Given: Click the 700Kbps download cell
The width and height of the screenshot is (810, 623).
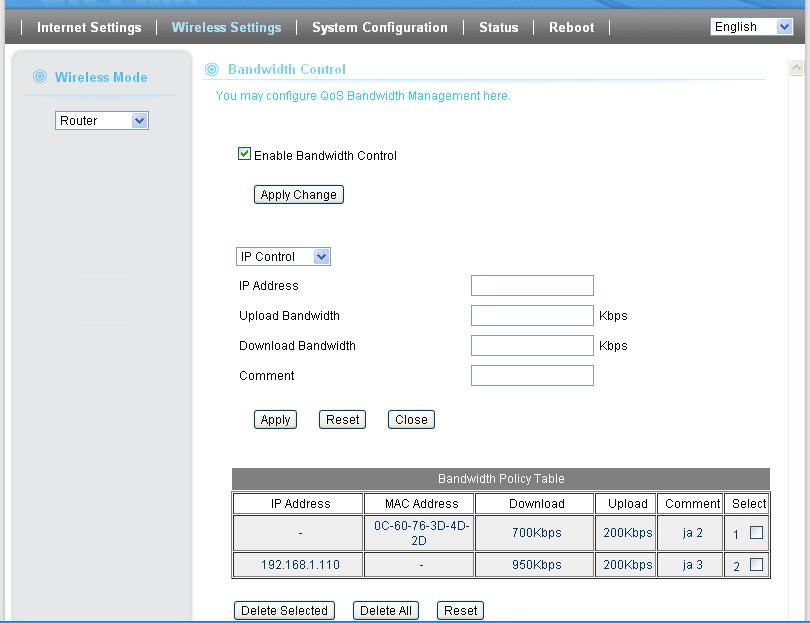Looking at the screenshot, I should click(x=534, y=533).
